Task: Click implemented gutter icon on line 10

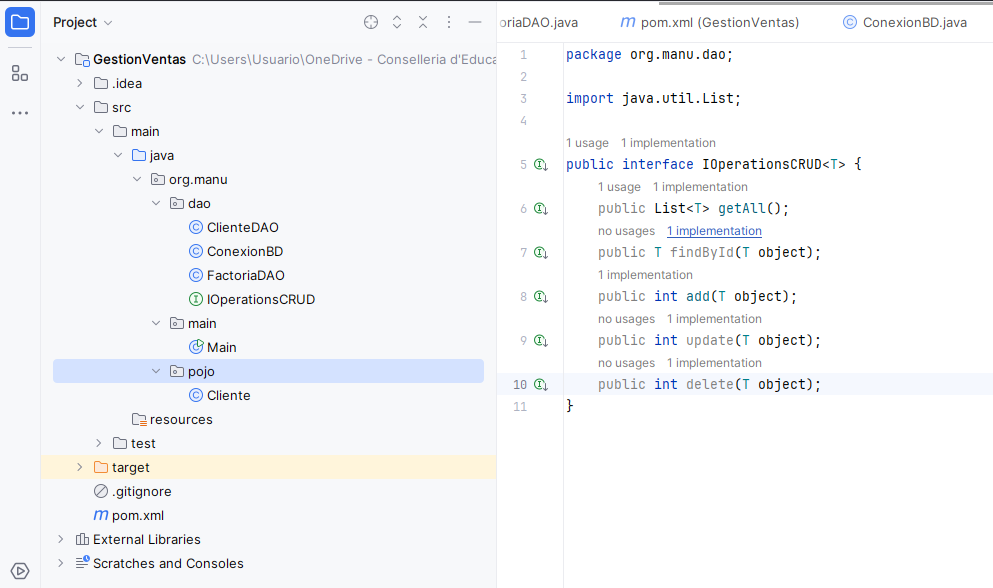Action: tap(541, 385)
